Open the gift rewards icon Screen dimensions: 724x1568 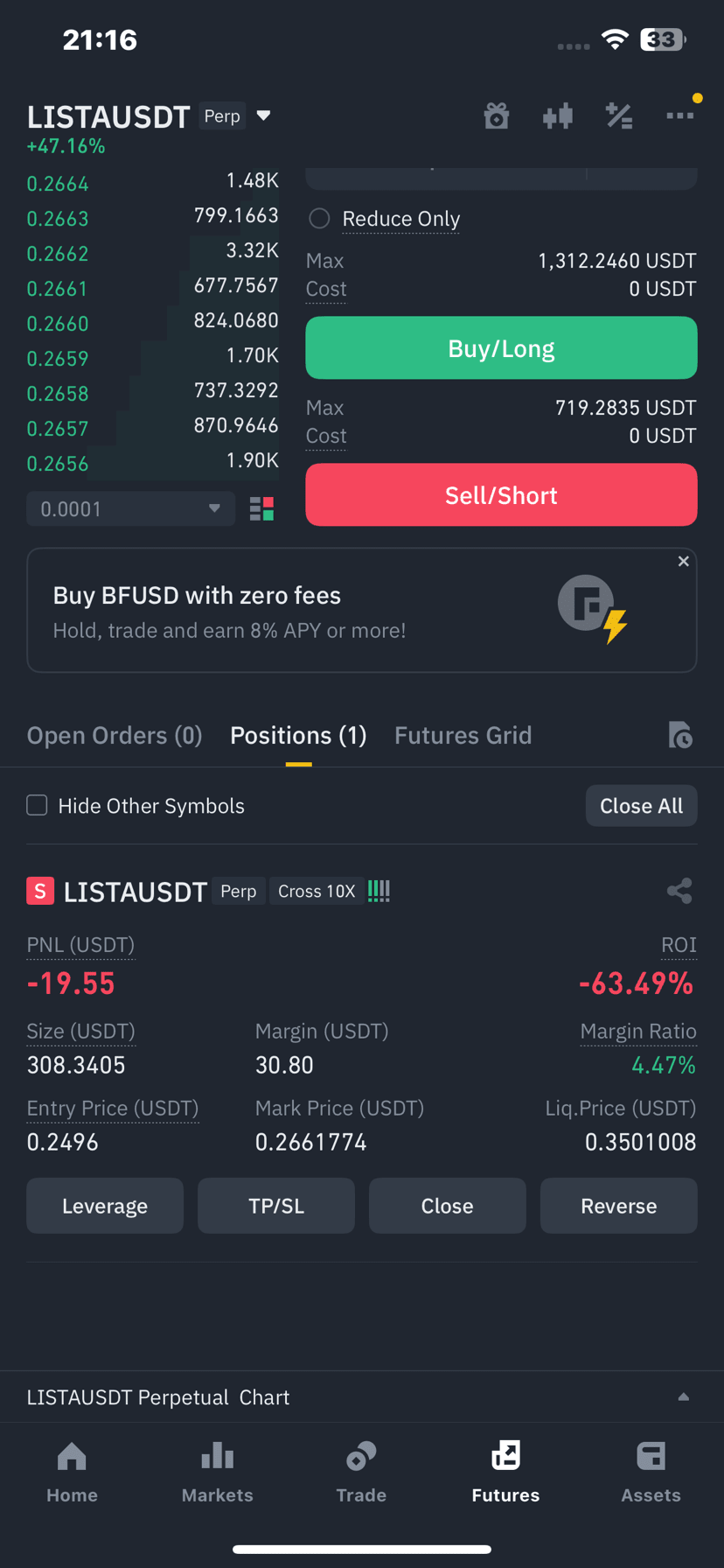pyautogui.click(x=497, y=115)
